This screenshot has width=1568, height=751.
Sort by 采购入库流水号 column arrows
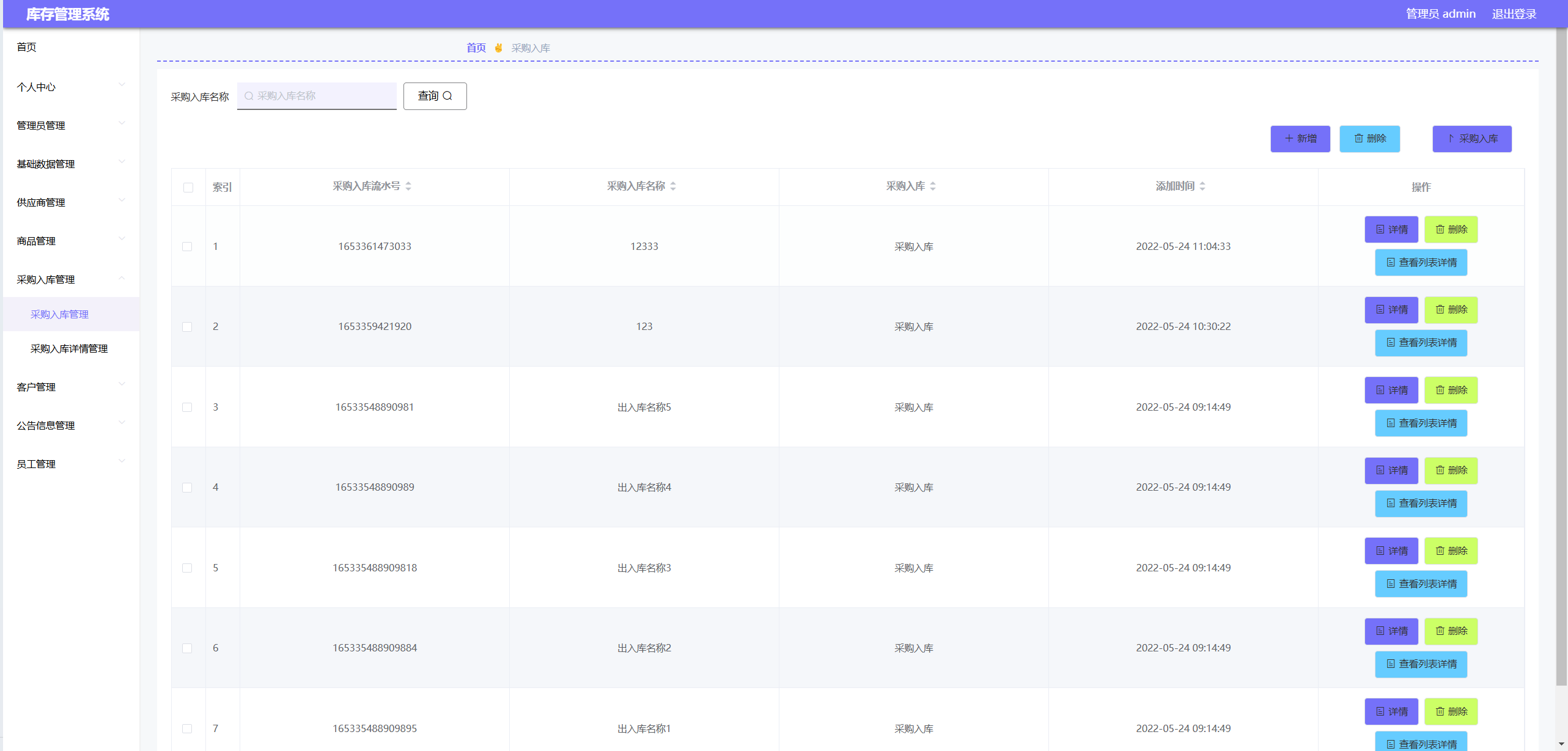pyautogui.click(x=408, y=186)
